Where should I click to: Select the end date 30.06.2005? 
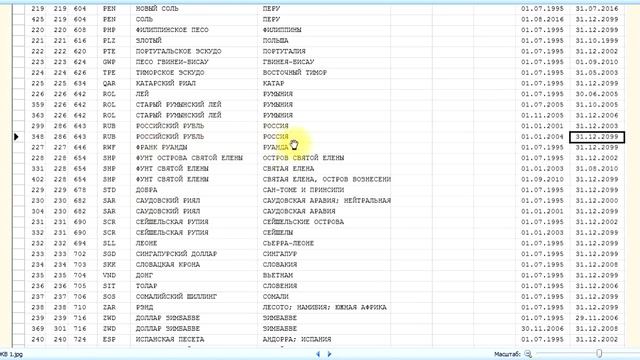point(597,94)
